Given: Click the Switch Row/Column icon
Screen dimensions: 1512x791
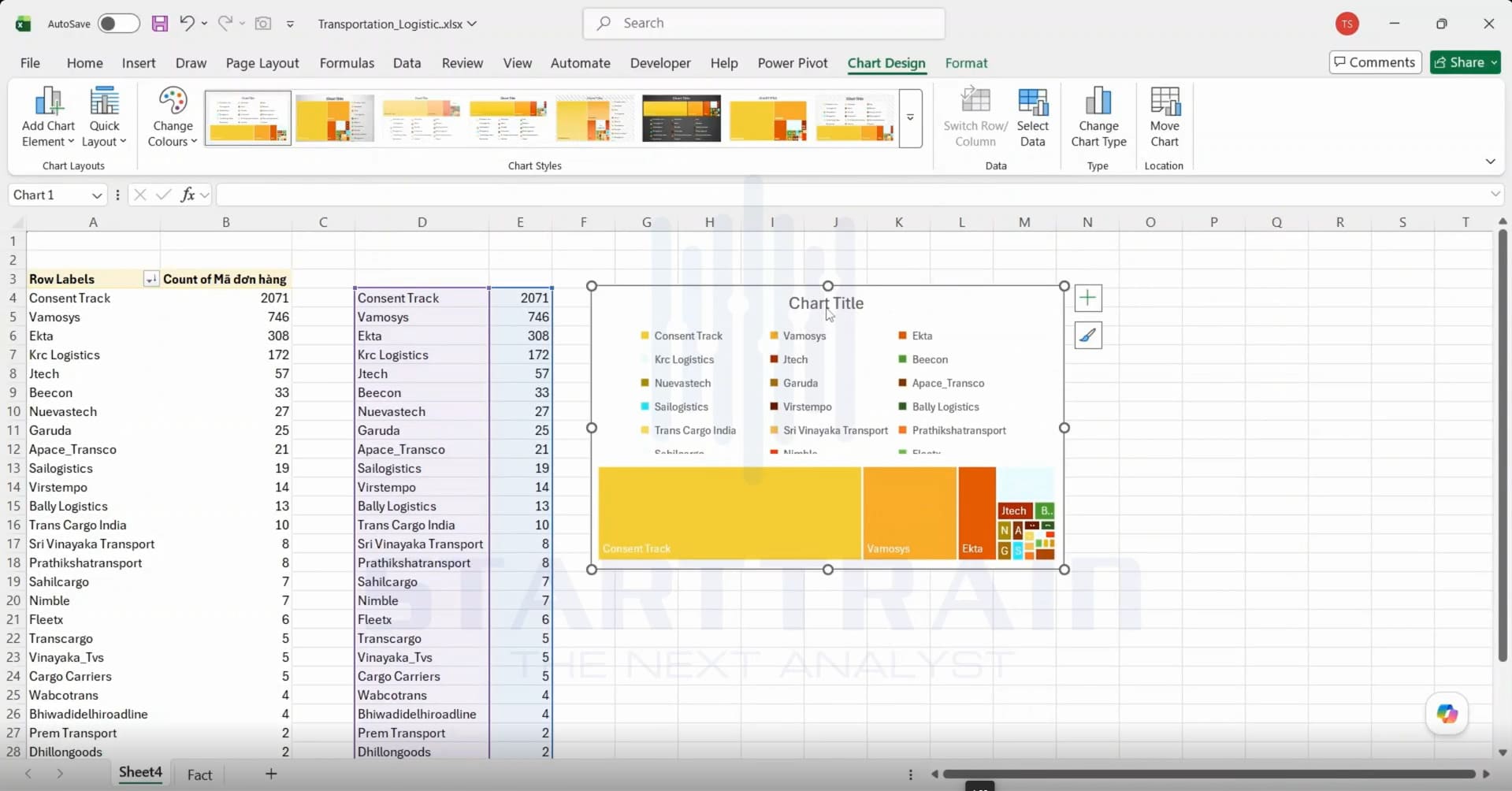Looking at the screenshot, I should [975, 117].
